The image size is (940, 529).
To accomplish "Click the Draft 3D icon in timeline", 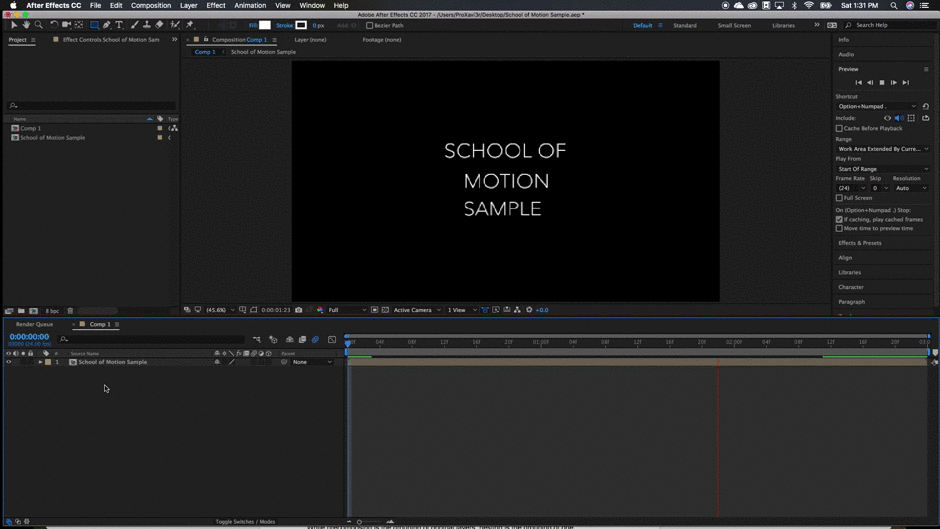I will 273,339.
